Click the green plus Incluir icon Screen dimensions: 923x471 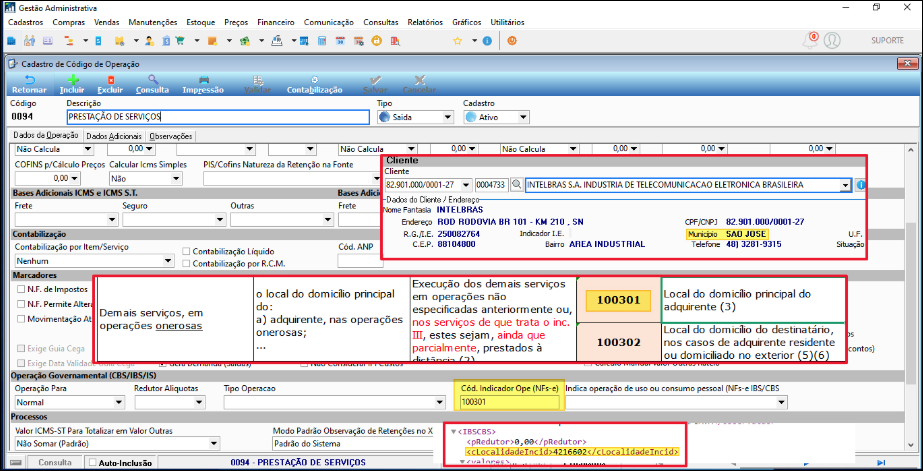tap(72, 80)
